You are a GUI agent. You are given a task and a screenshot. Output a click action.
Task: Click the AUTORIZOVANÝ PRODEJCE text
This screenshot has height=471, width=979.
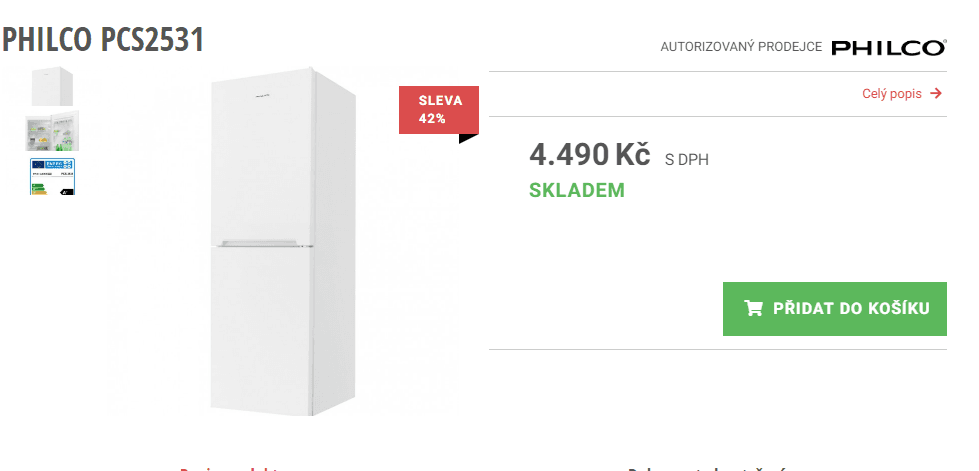[740, 47]
